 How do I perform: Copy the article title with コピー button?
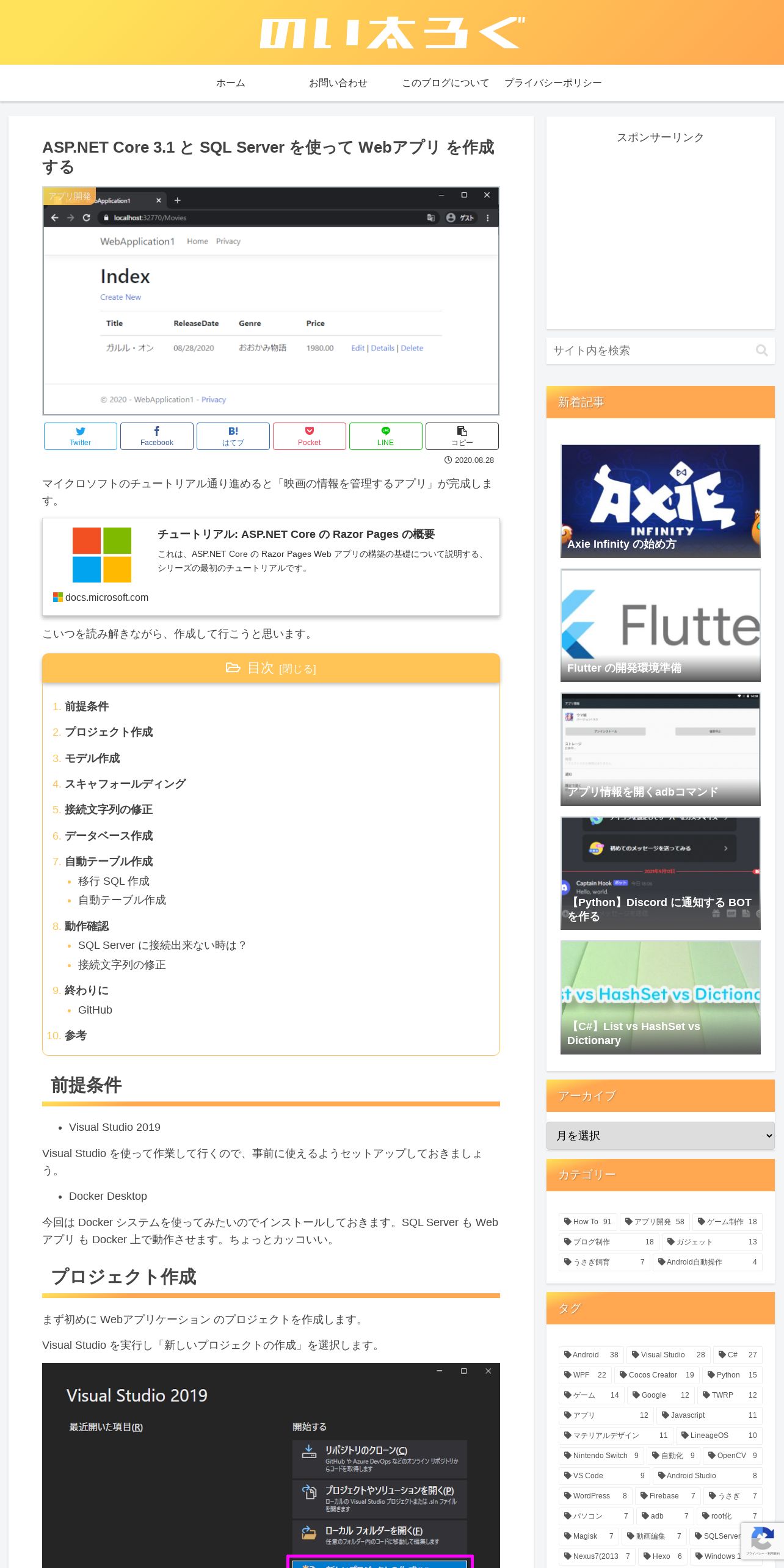click(x=462, y=436)
